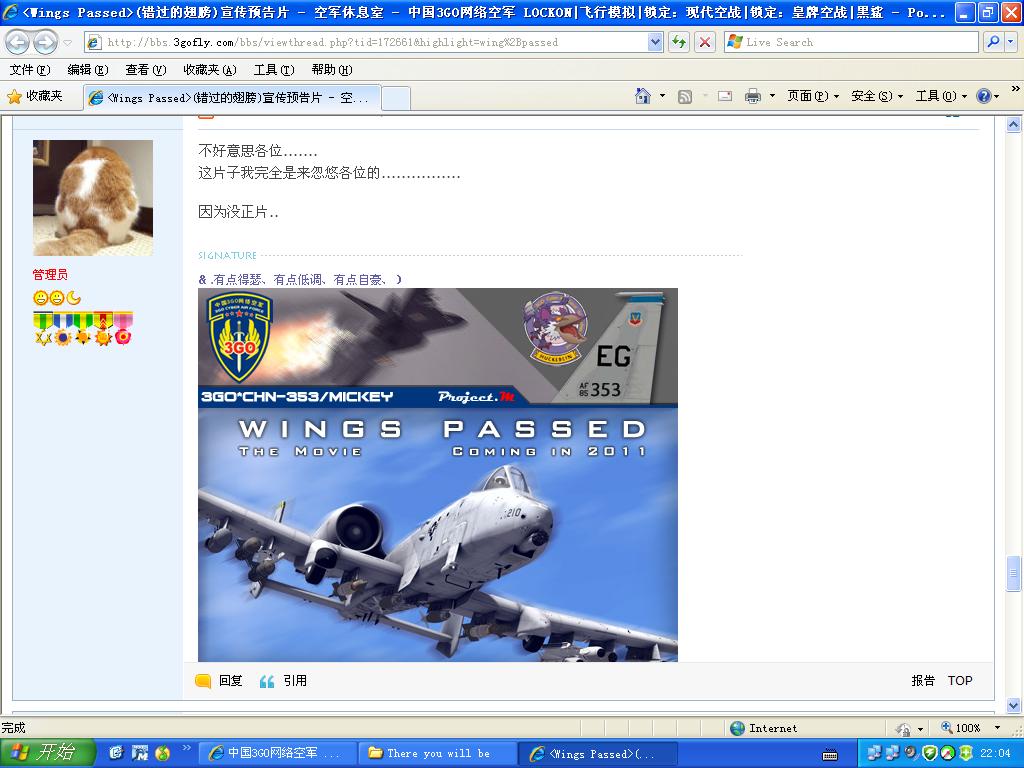Click the Internet security zone indicator

pos(764,728)
